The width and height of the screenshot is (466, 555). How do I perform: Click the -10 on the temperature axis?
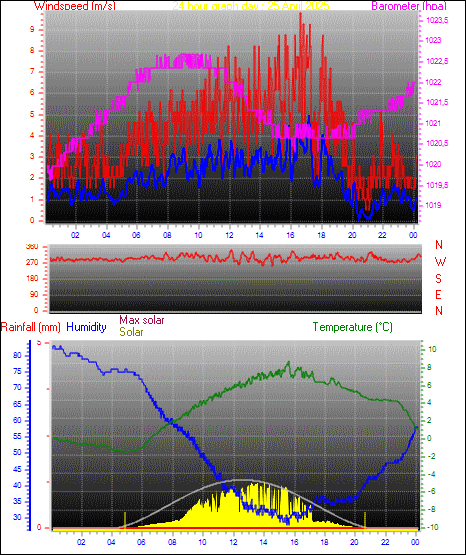(432, 527)
